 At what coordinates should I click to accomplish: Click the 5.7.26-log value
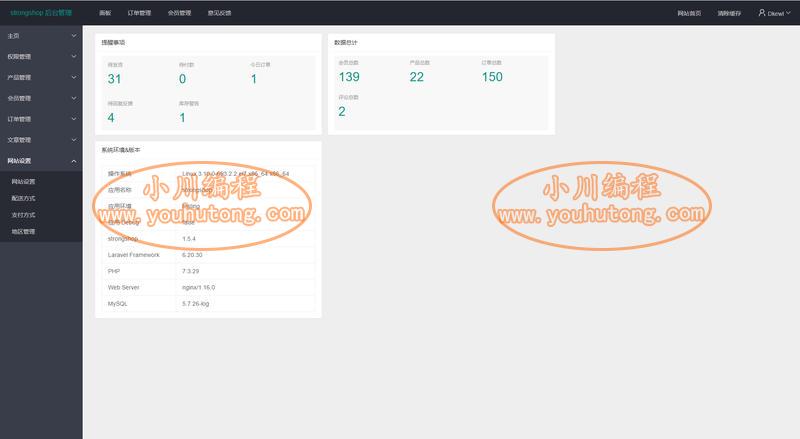pos(195,304)
